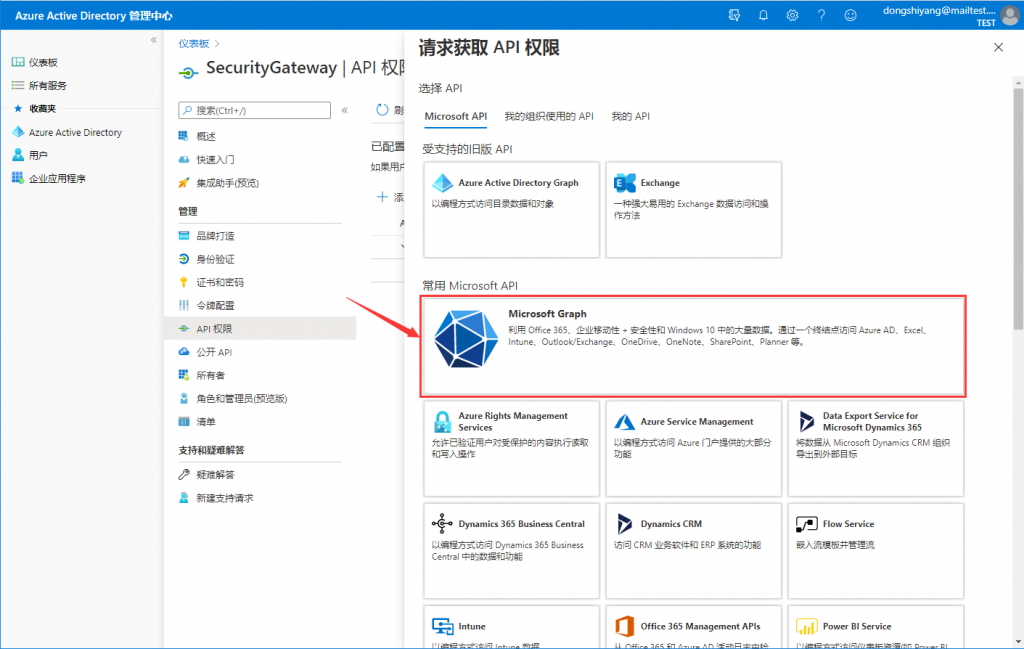Click the 快速入门 cloud icon
The width and height of the screenshot is (1024, 649).
point(184,159)
